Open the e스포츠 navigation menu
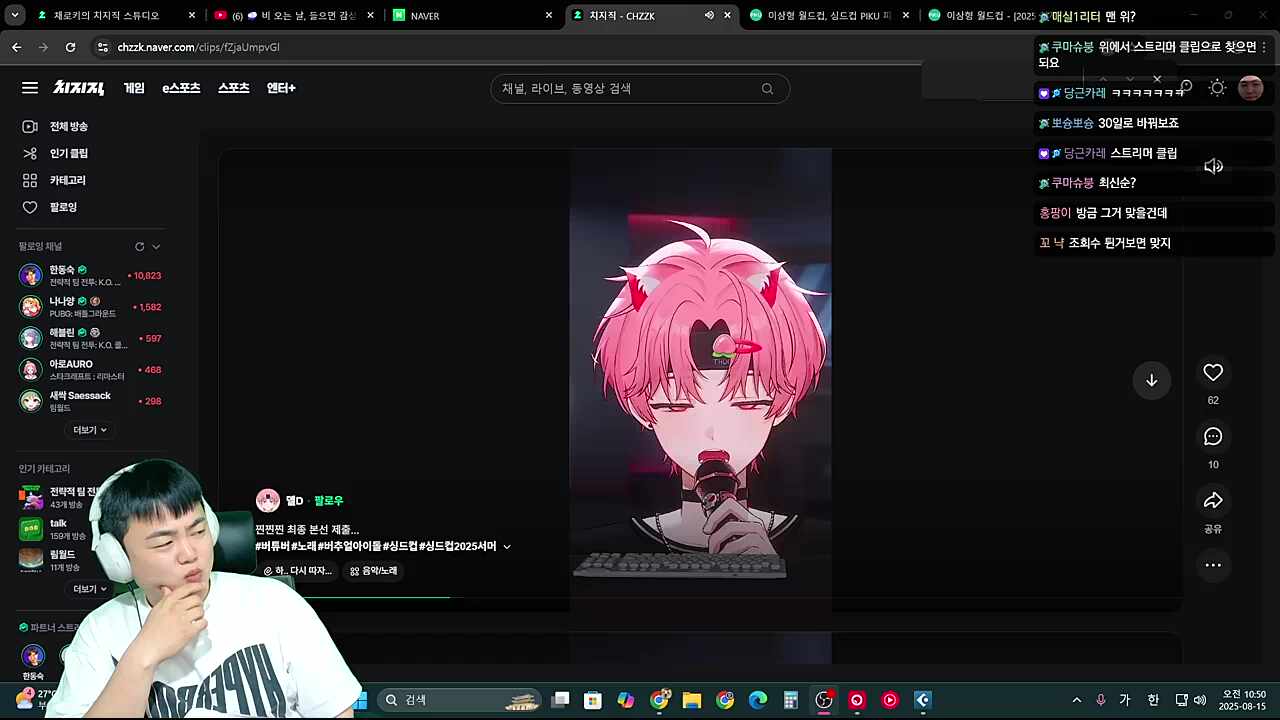 pos(181,88)
